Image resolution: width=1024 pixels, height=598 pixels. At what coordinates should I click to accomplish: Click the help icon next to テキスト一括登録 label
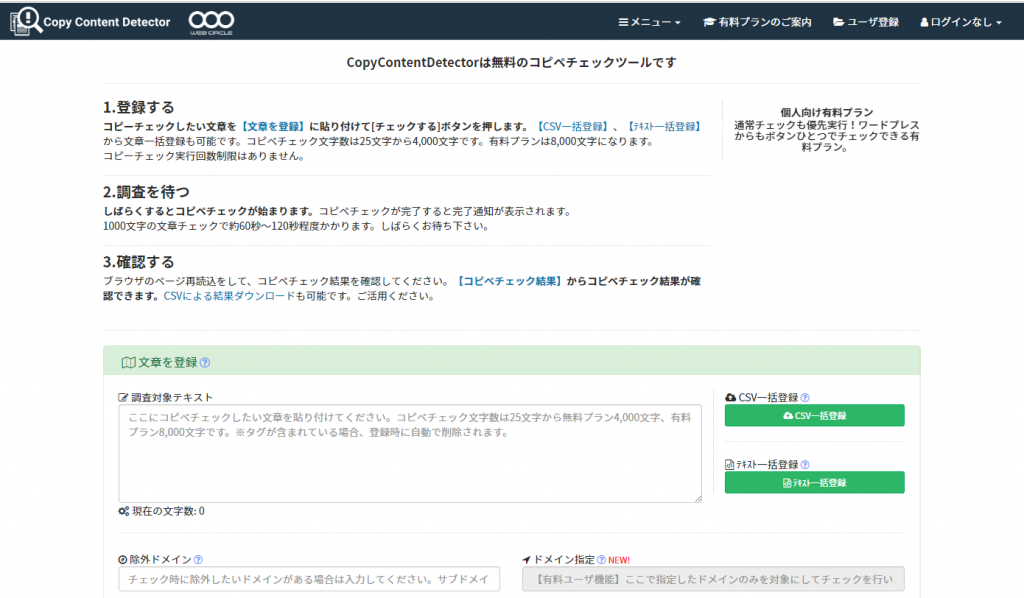[x=806, y=464]
